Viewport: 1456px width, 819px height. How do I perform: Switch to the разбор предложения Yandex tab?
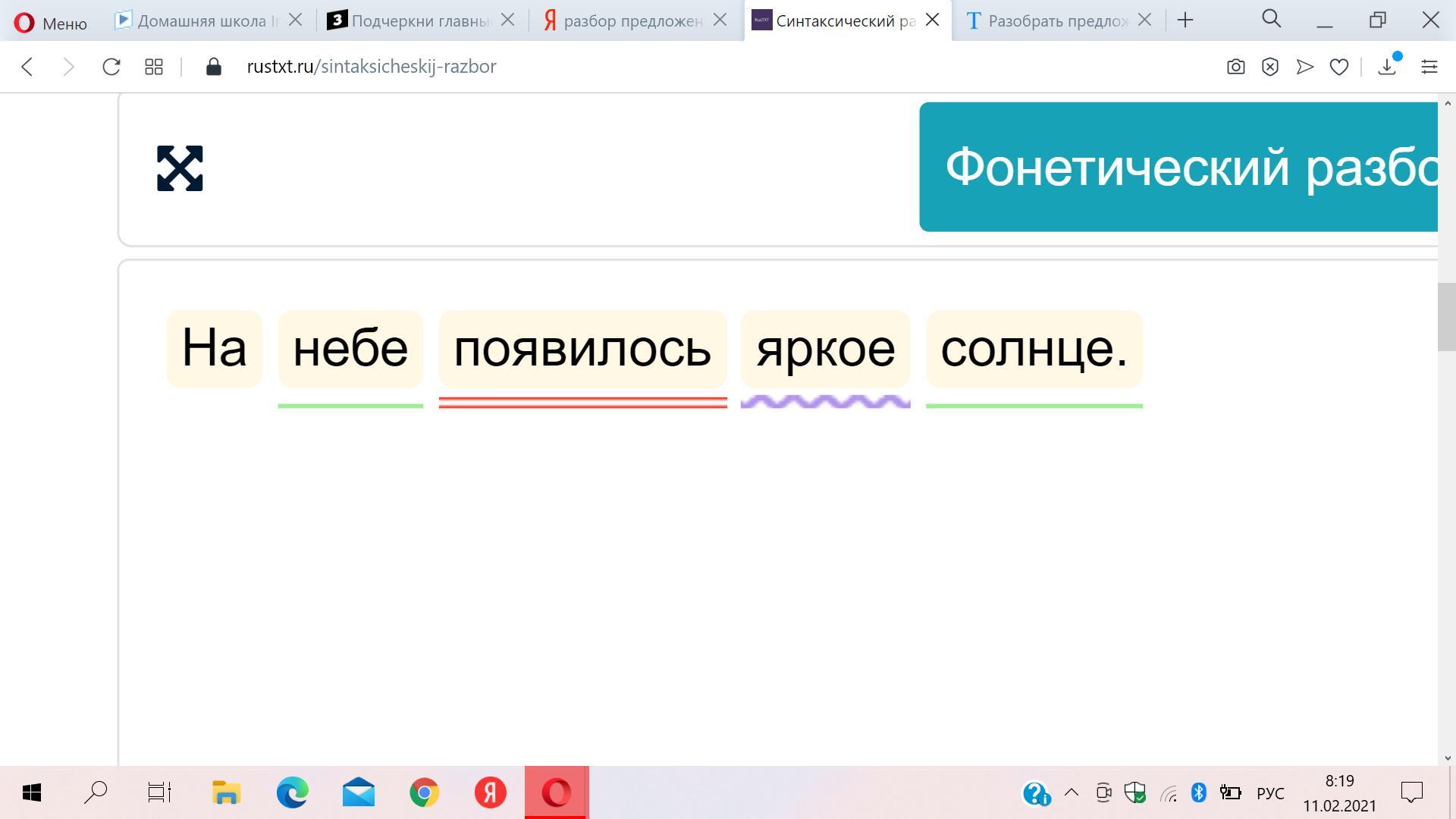pyautogui.click(x=624, y=20)
